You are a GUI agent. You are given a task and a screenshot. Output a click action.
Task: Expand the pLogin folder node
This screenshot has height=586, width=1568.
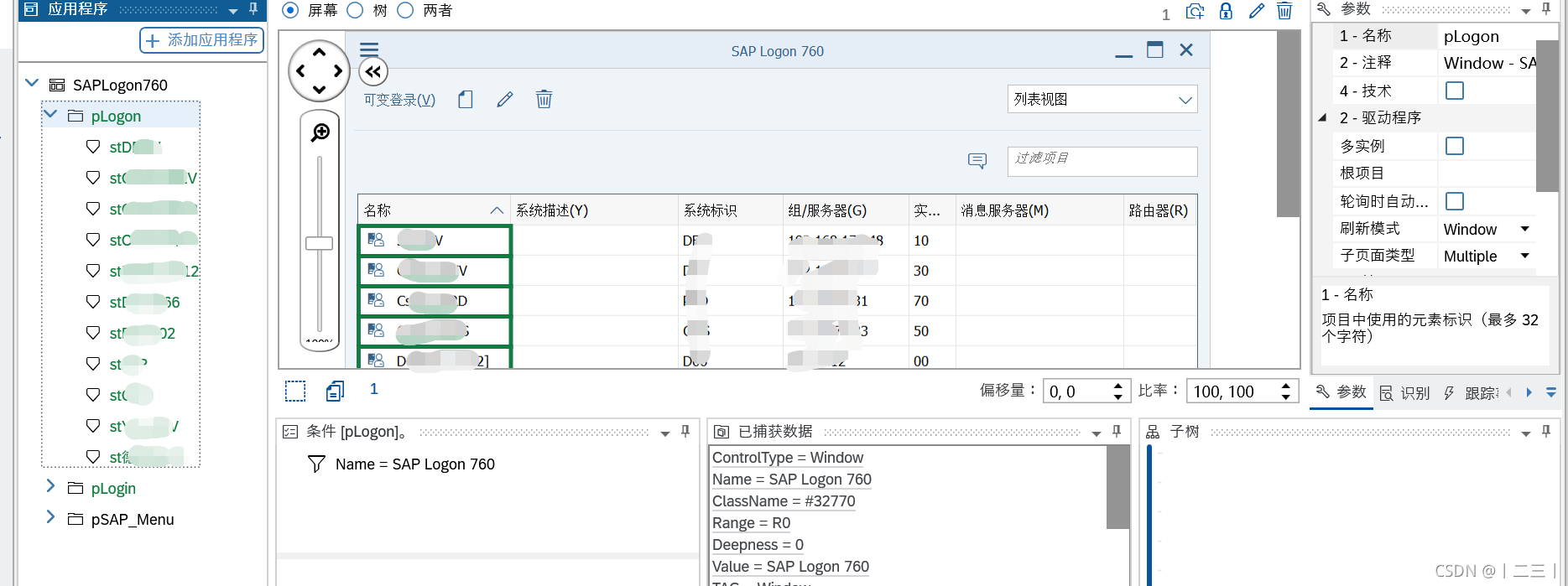50,486
